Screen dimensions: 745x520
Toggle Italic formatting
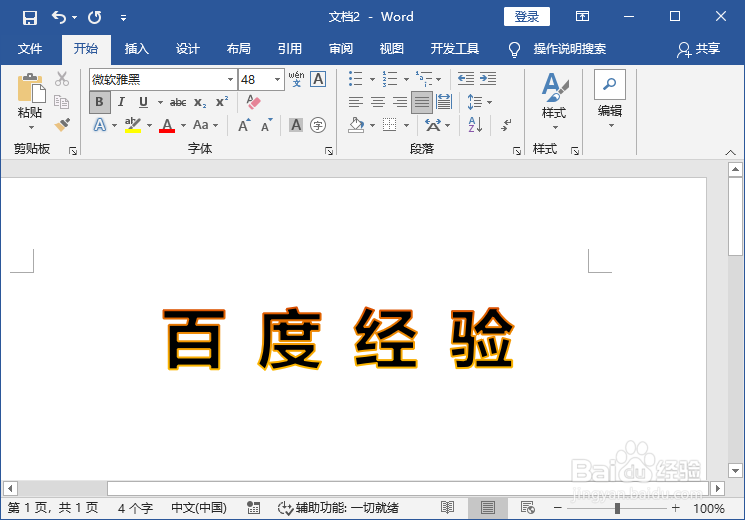pos(121,102)
